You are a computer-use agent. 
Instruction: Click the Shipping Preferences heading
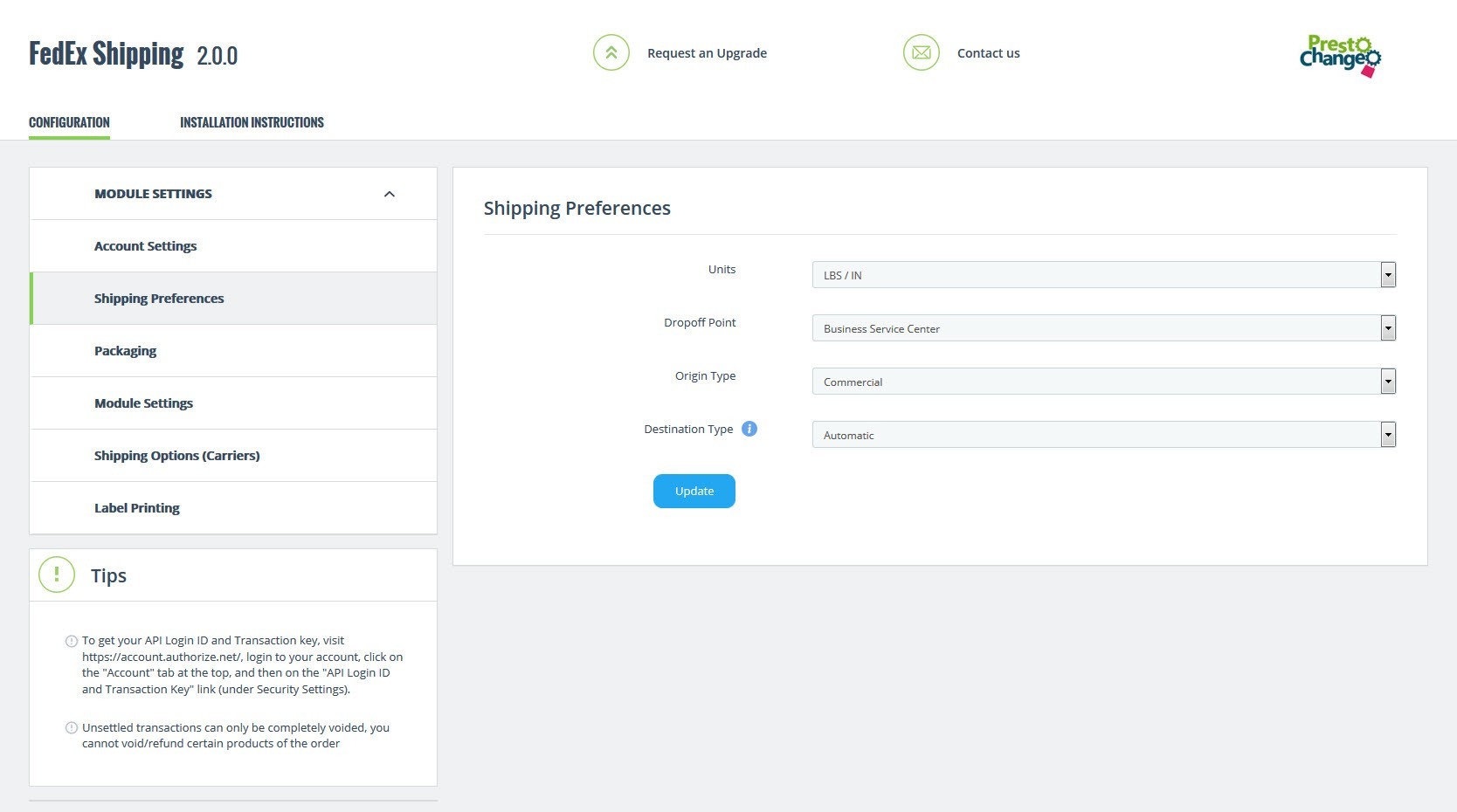577,209
